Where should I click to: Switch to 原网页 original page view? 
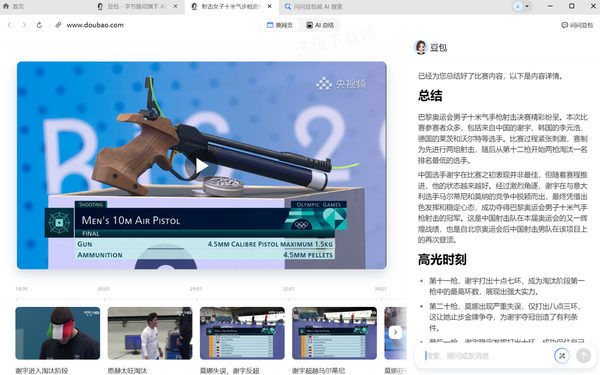click(280, 25)
